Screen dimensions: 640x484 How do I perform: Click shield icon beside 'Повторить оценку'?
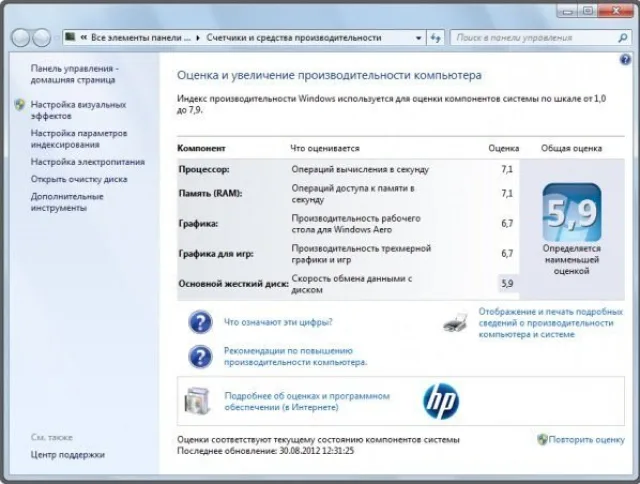point(542,440)
